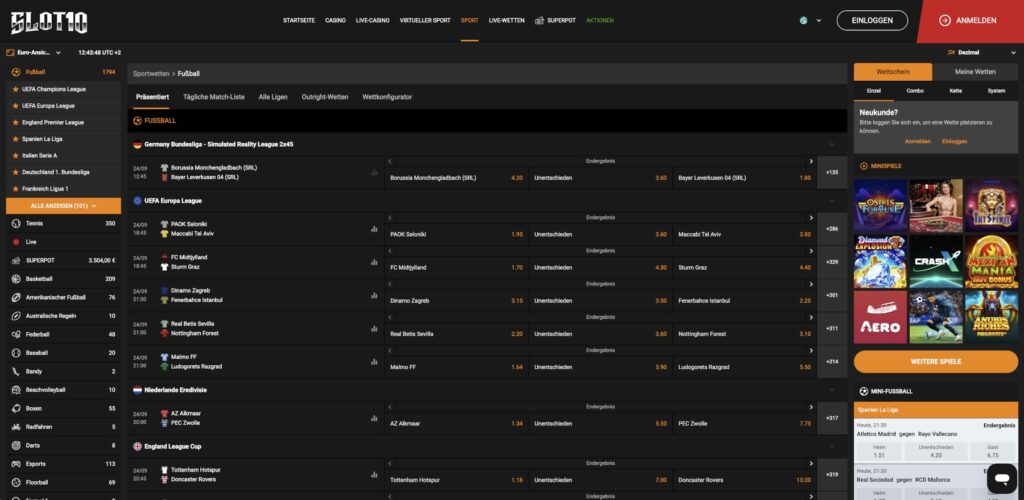Click the EINLOGGEN button
Viewport: 1024px width, 500px height.
[872, 20]
